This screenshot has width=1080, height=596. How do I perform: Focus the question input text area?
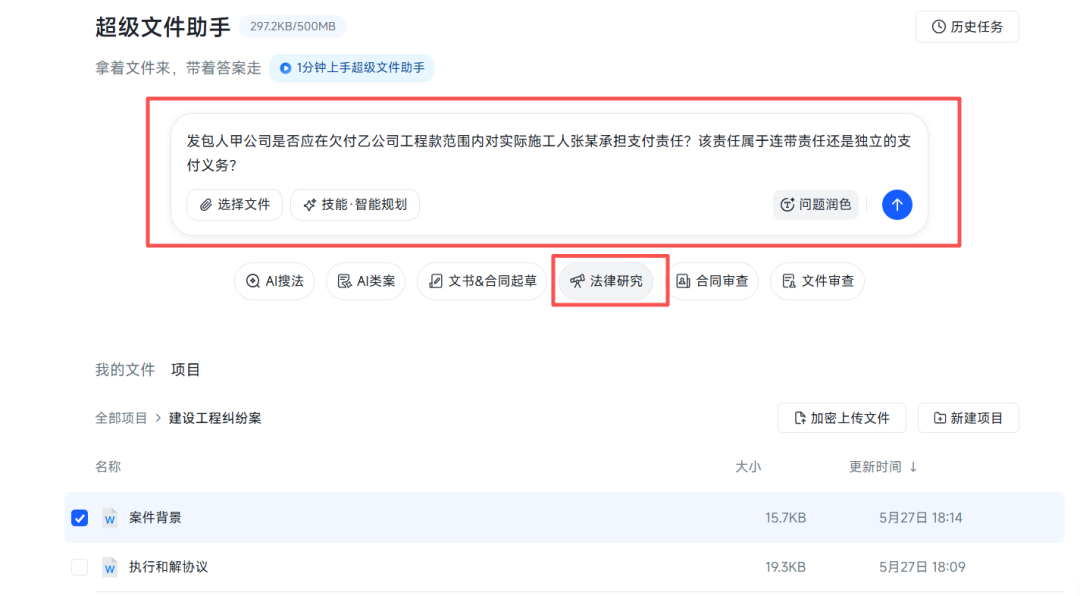coord(549,153)
